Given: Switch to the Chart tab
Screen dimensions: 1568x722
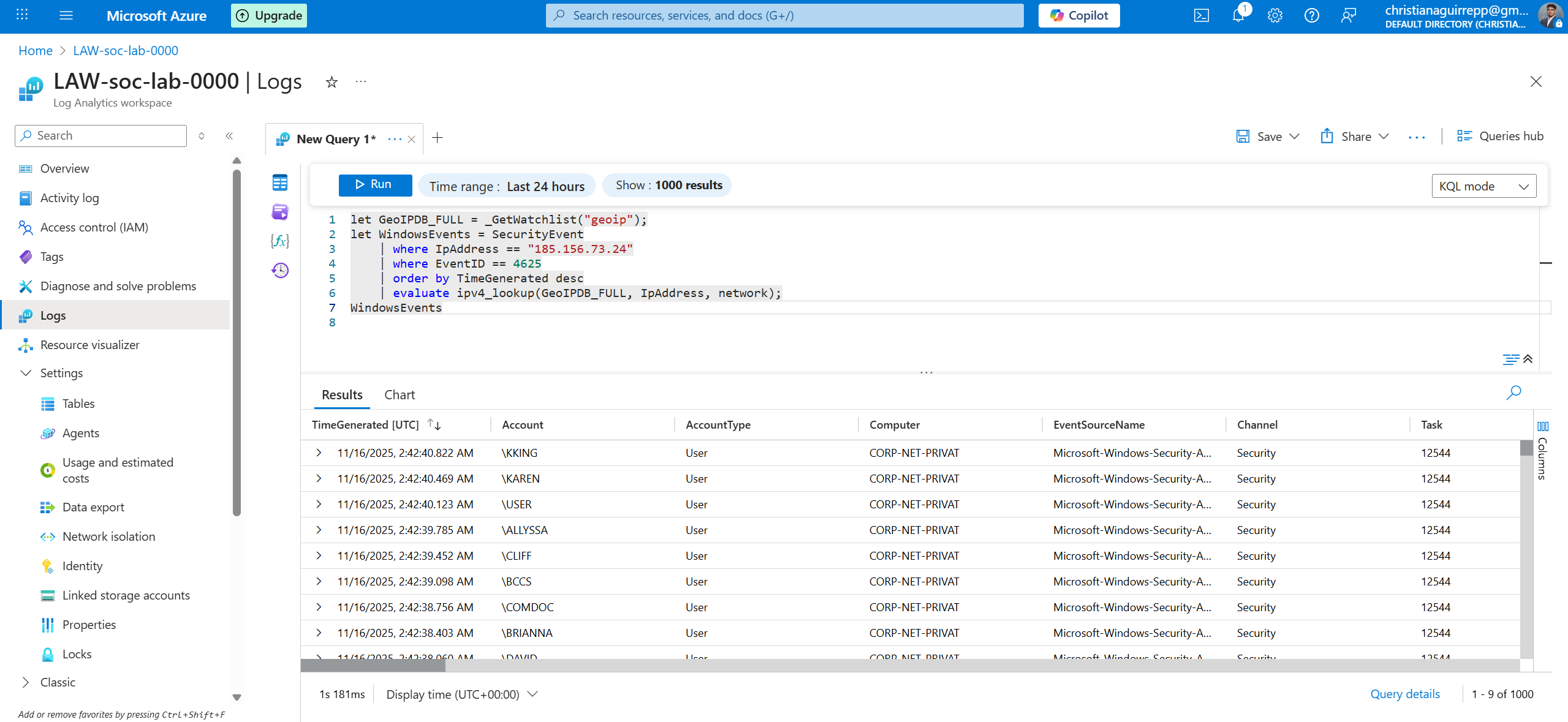Looking at the screenshot, I should [x=399, y=394].
